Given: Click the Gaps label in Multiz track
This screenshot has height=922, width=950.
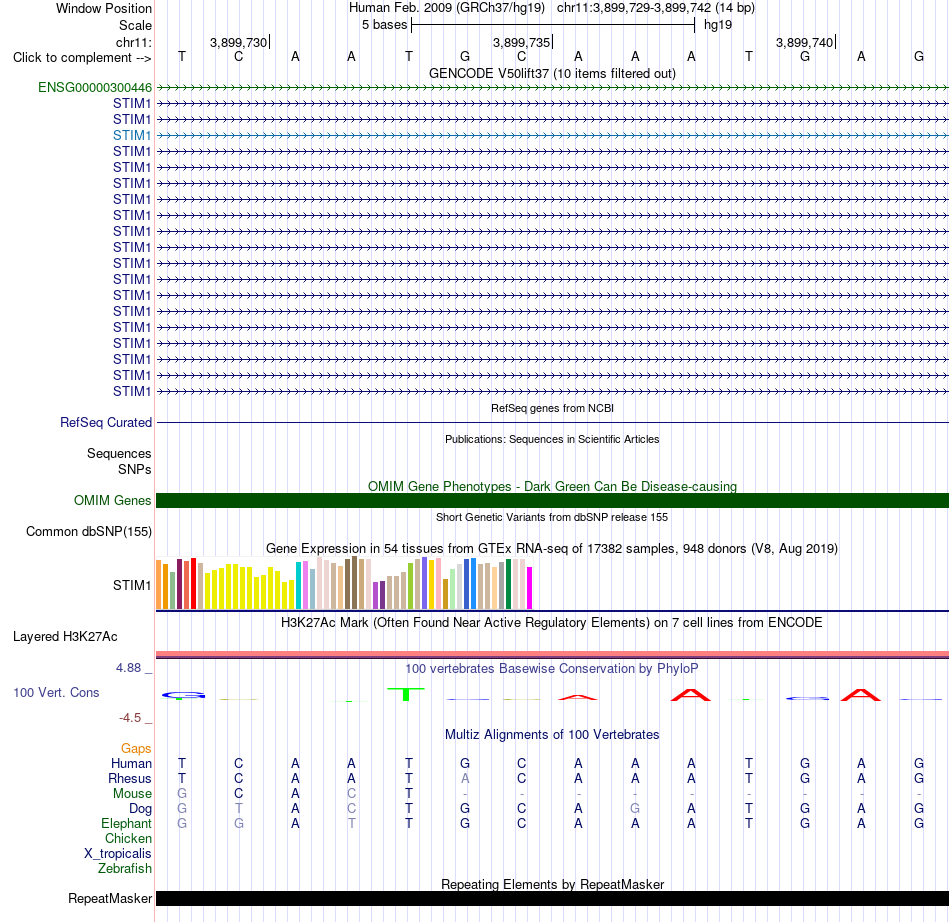Looking at the screenshot, I should pos(136,749).
